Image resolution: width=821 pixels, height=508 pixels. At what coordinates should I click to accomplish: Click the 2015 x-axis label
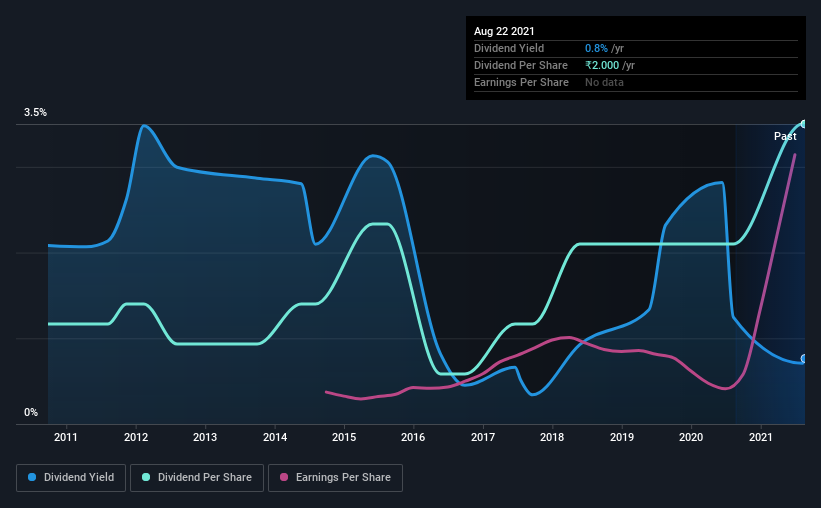[344, 437]
